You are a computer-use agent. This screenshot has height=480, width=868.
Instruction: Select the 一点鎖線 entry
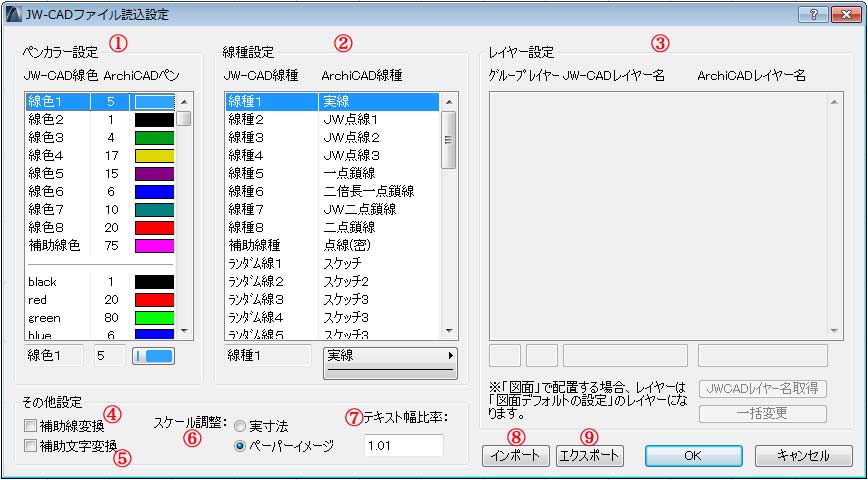pos(349,173)
